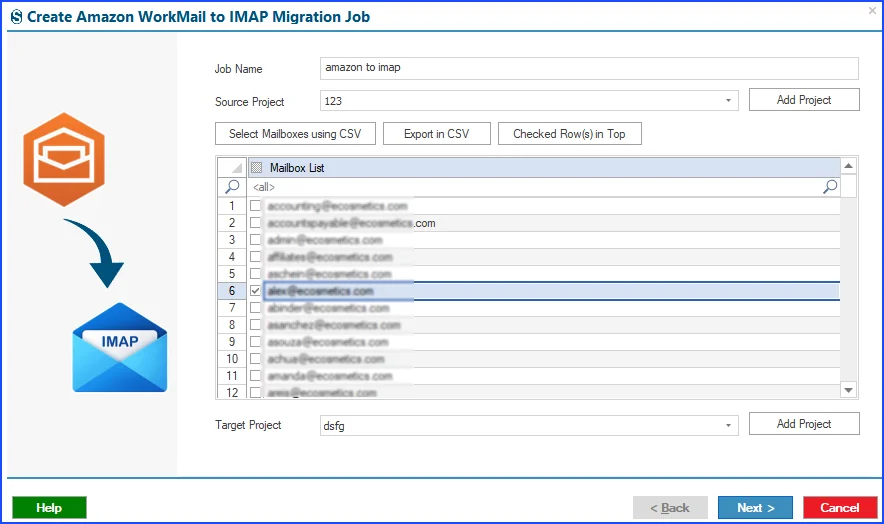Check the mailbox checkbox in row 10
Viewport: 884px width, 524px height.
255,359
